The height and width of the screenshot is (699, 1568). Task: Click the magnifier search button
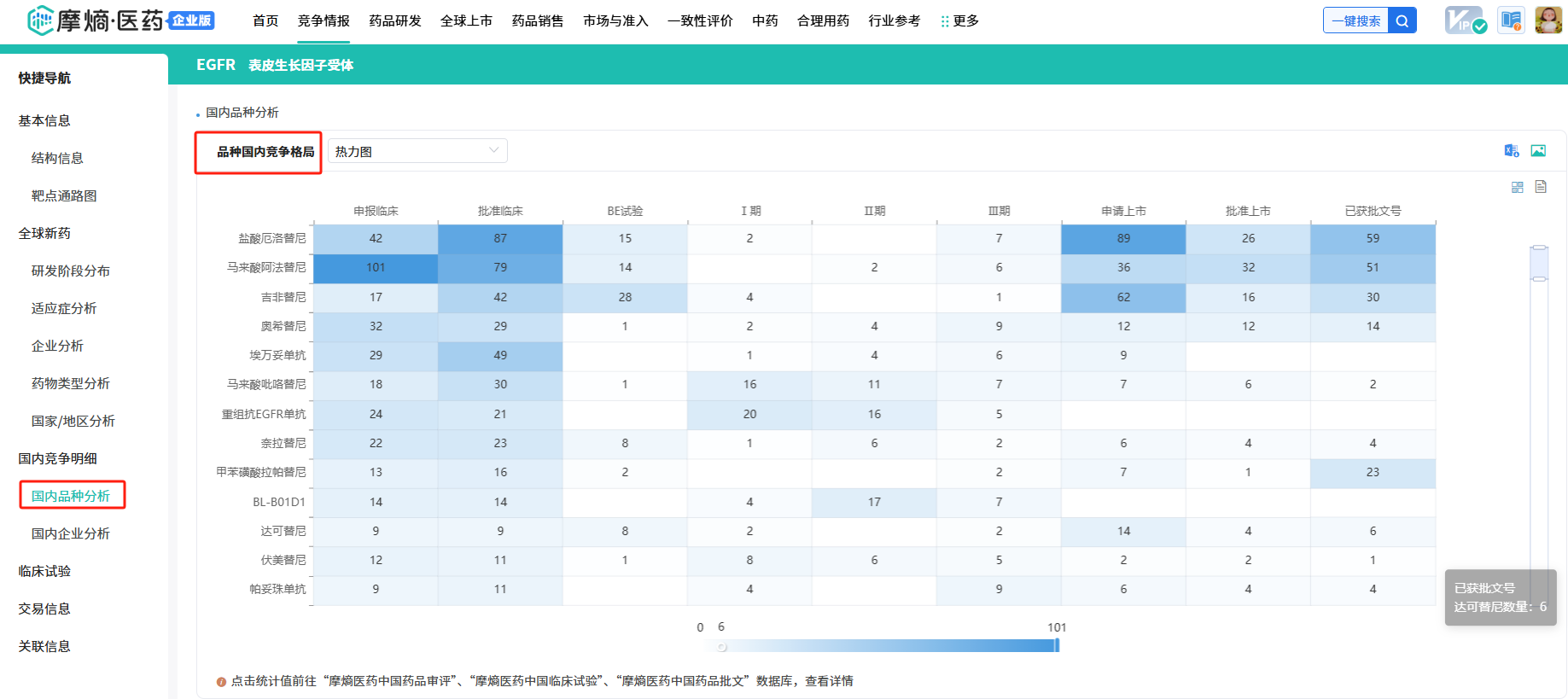(1402, 20)
